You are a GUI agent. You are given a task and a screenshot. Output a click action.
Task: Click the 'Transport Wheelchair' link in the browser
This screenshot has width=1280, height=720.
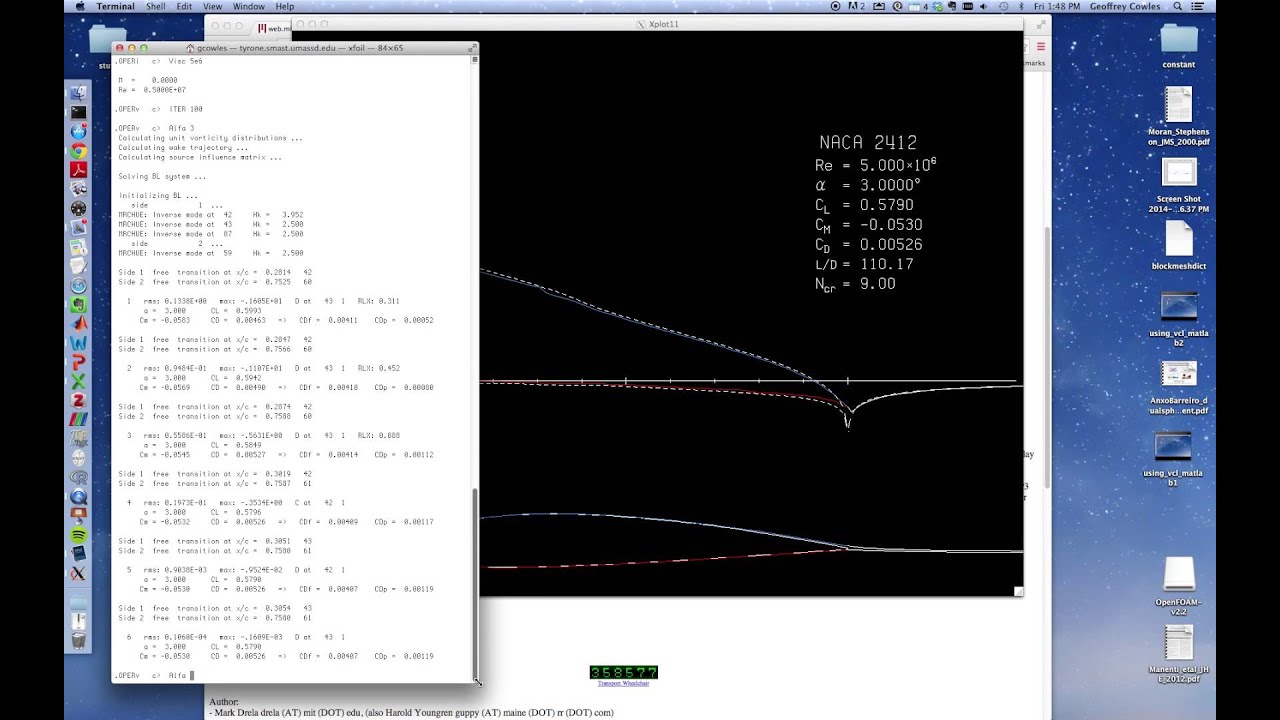click(623, 683)
